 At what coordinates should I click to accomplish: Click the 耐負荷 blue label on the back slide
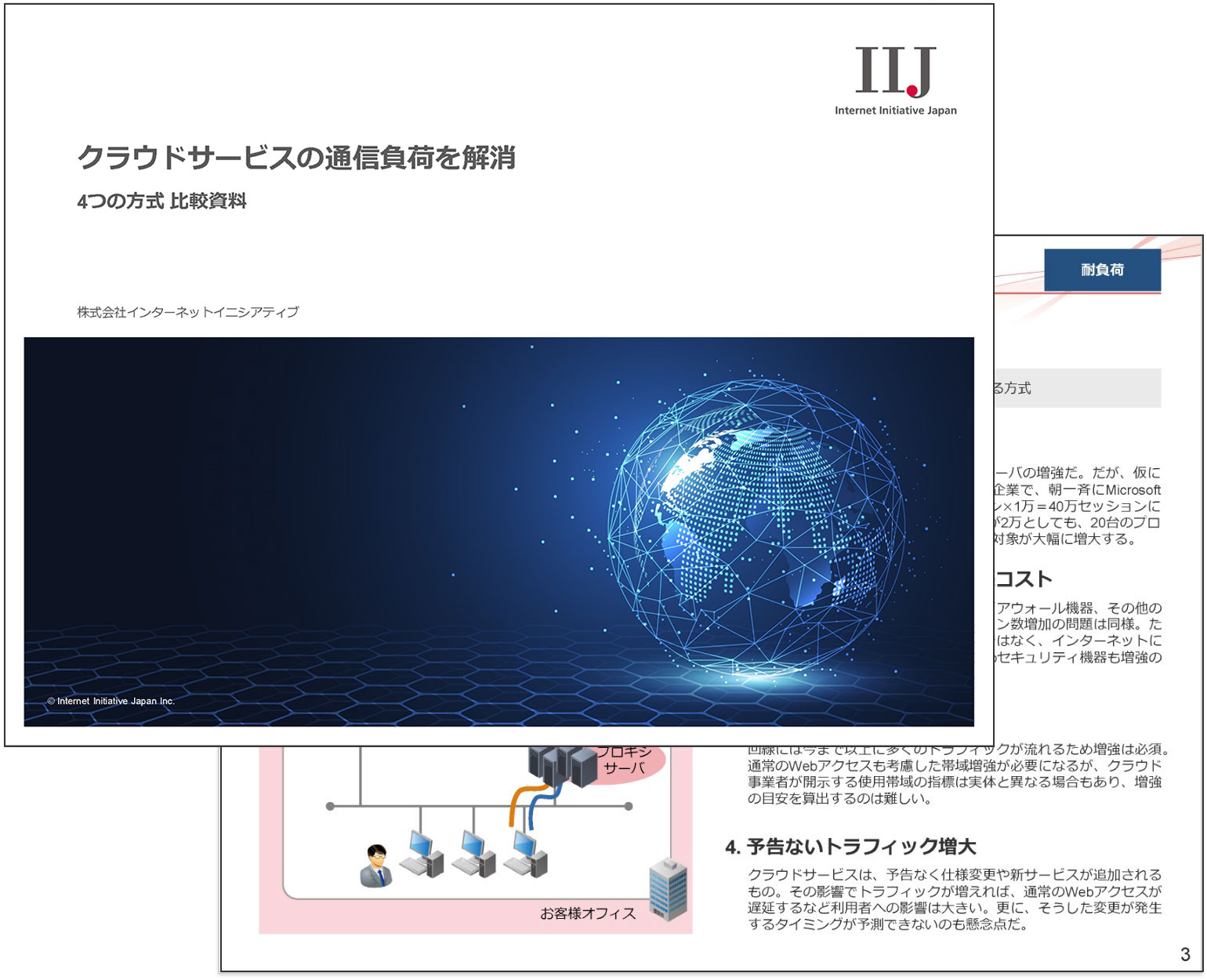click(1102, 270)
